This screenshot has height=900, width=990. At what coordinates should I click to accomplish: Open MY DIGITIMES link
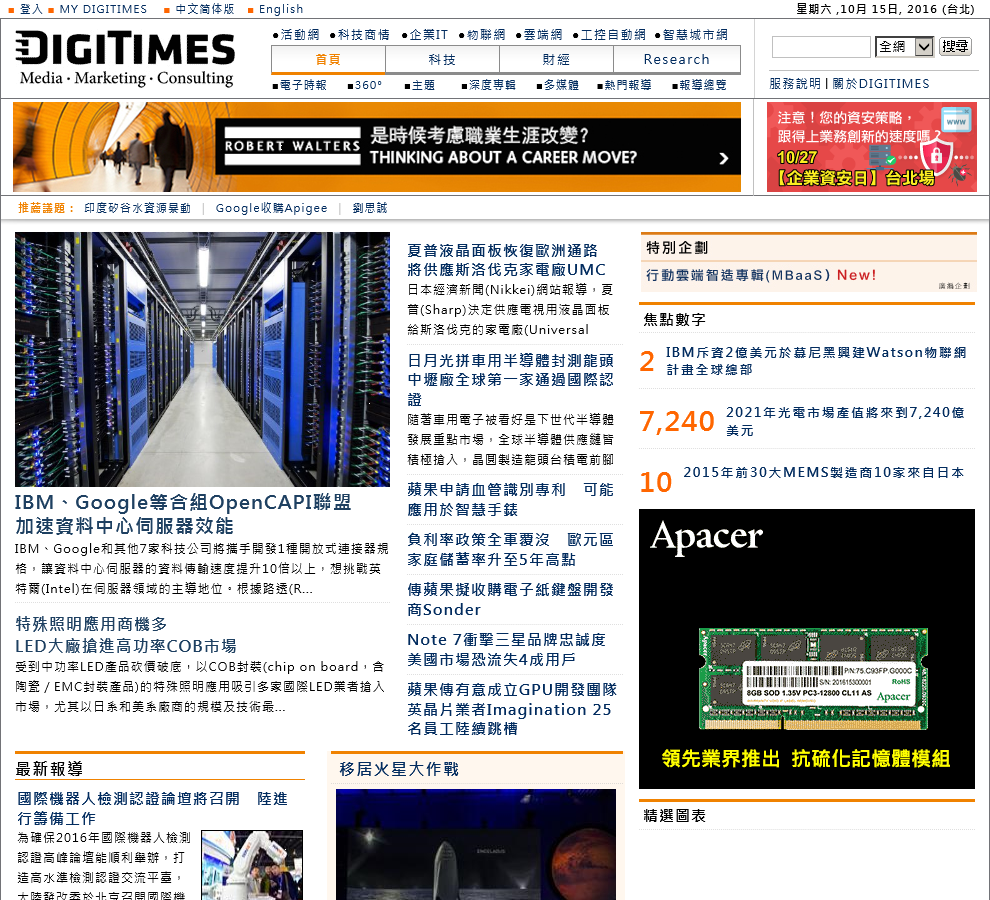pos(103,9)
